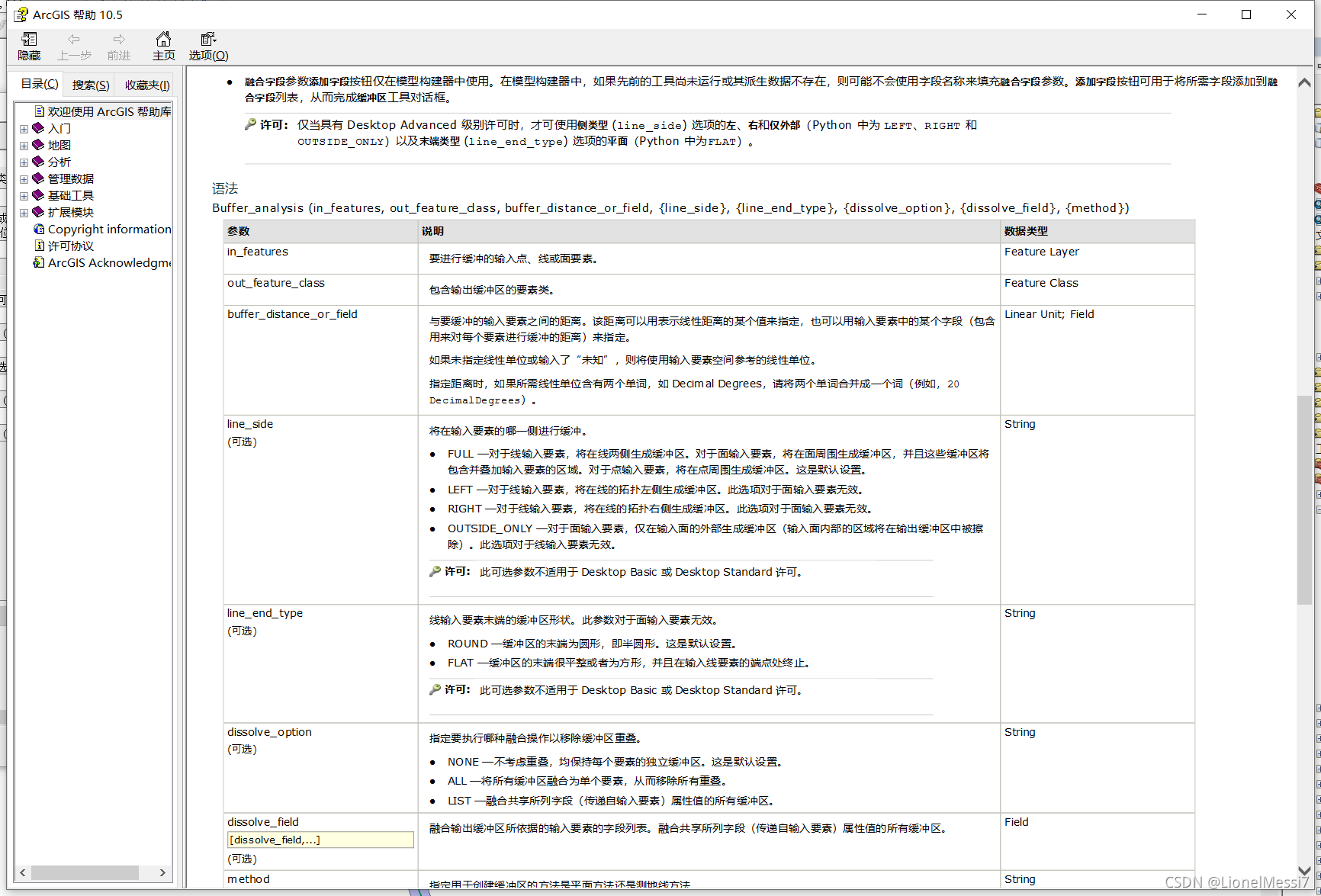Click the in_features parameter cell
The height and width of the screenshot is (896, 1321).
[320, 259]
